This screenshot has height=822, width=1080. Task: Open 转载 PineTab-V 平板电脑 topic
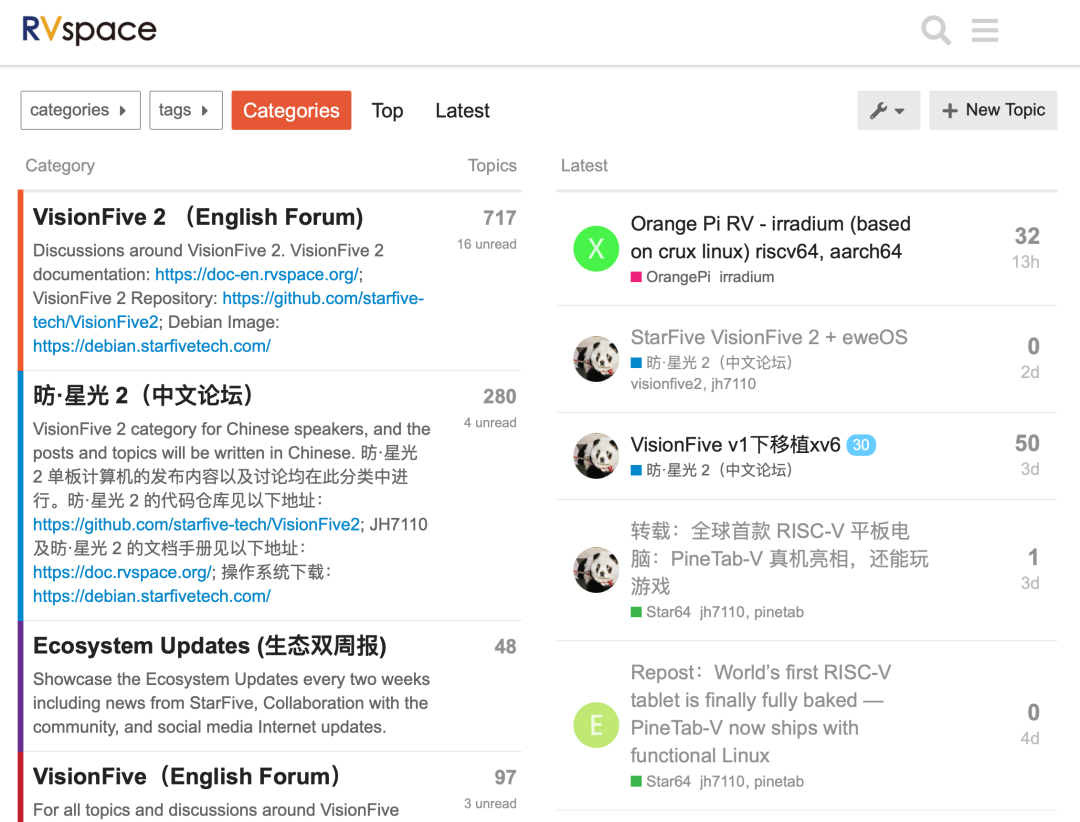coord(779,558)
